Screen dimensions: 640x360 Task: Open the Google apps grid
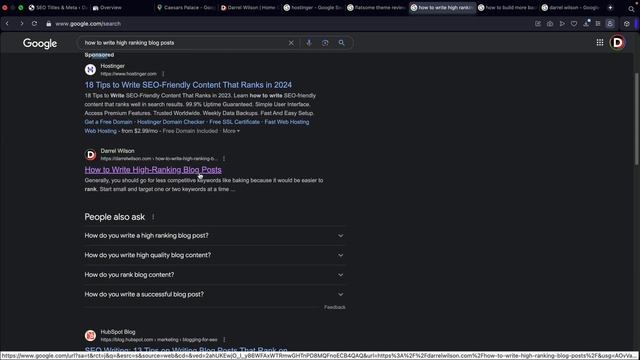pyautogui.click(x=600, y=42)
